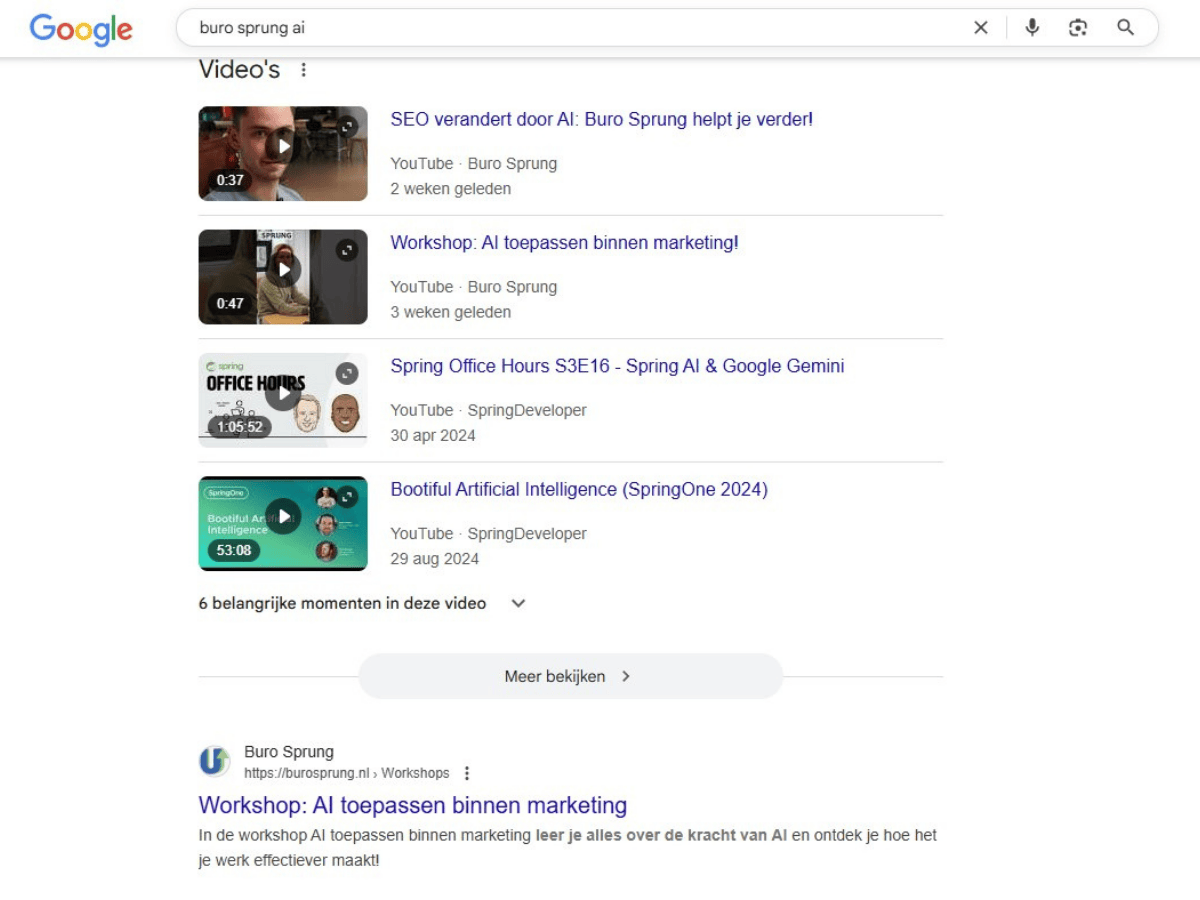1200x900 pixels.
Task: Click the magnifying glass search icon
Action: 1125,27
